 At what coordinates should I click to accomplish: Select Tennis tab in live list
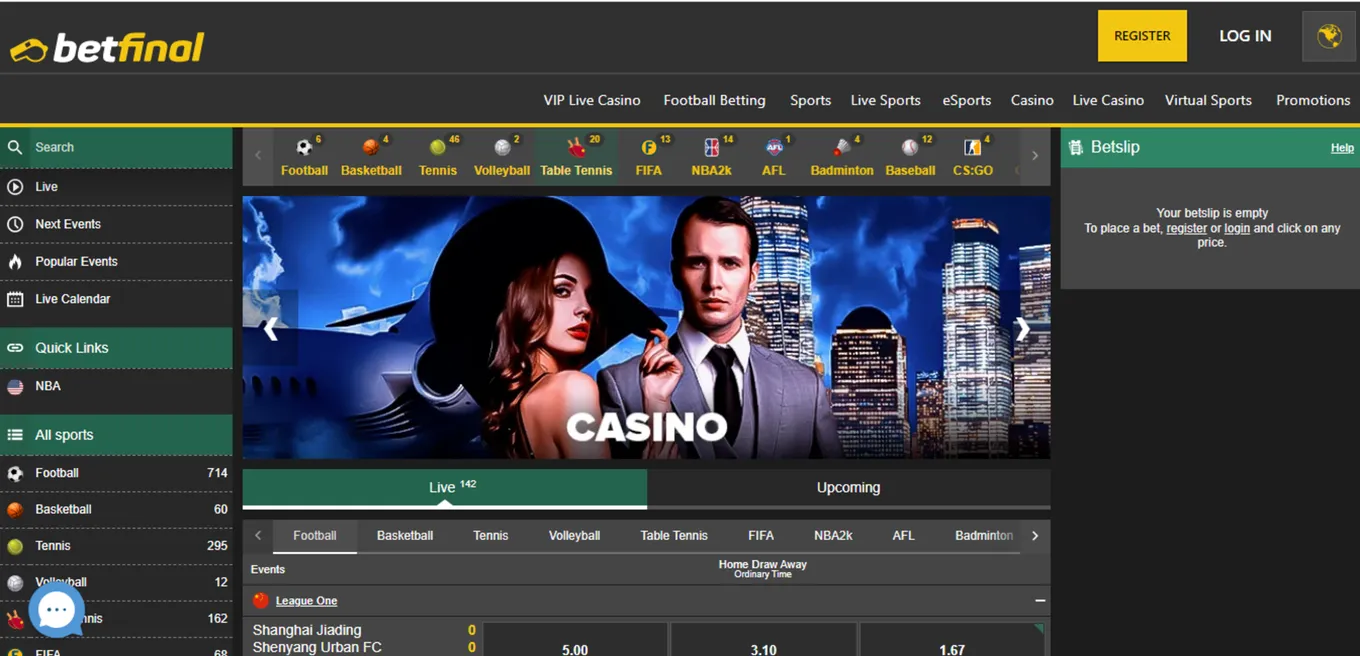pos(491,536)
